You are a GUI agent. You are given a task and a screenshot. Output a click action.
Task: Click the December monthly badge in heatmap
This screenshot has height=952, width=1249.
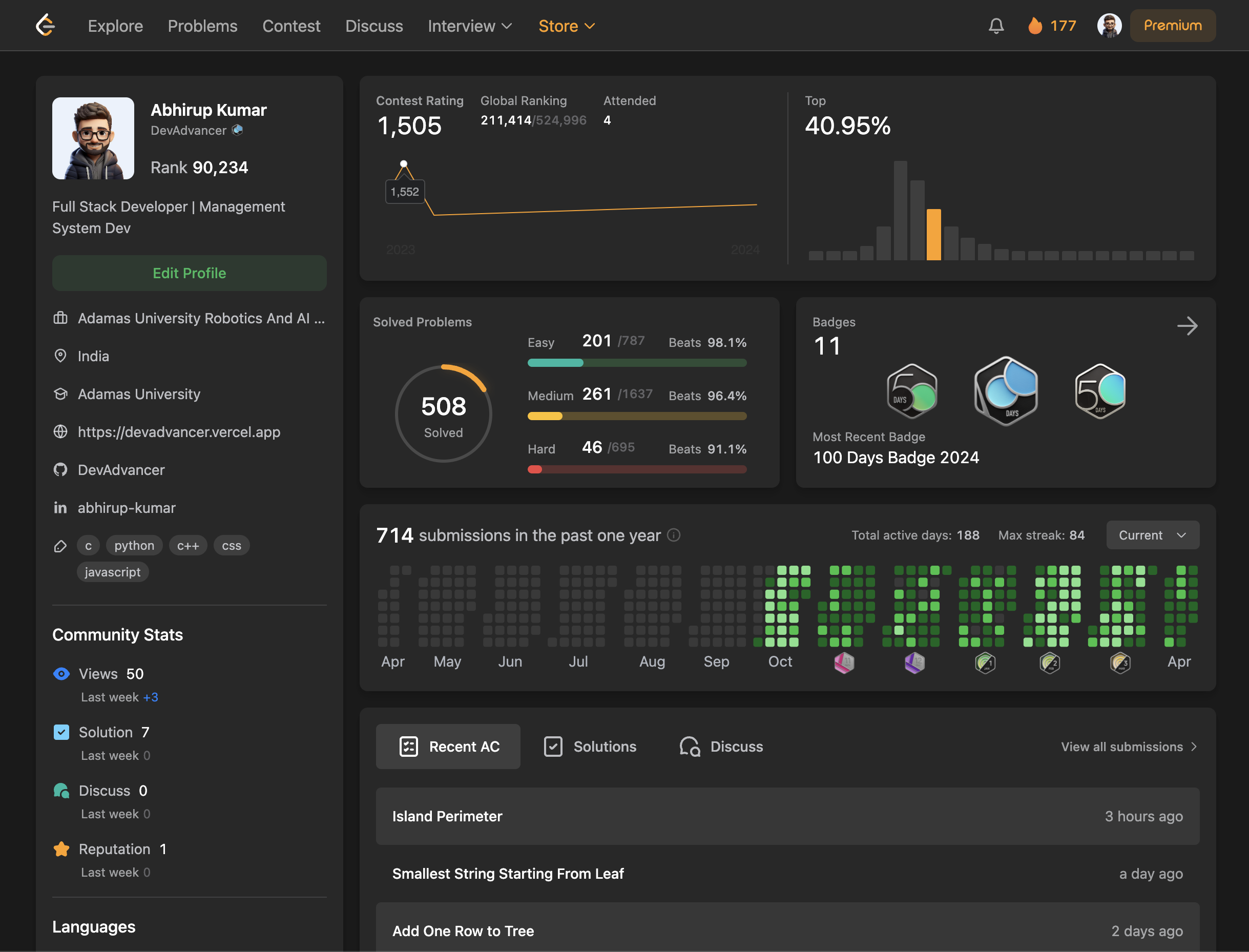[x=914, y=662]
